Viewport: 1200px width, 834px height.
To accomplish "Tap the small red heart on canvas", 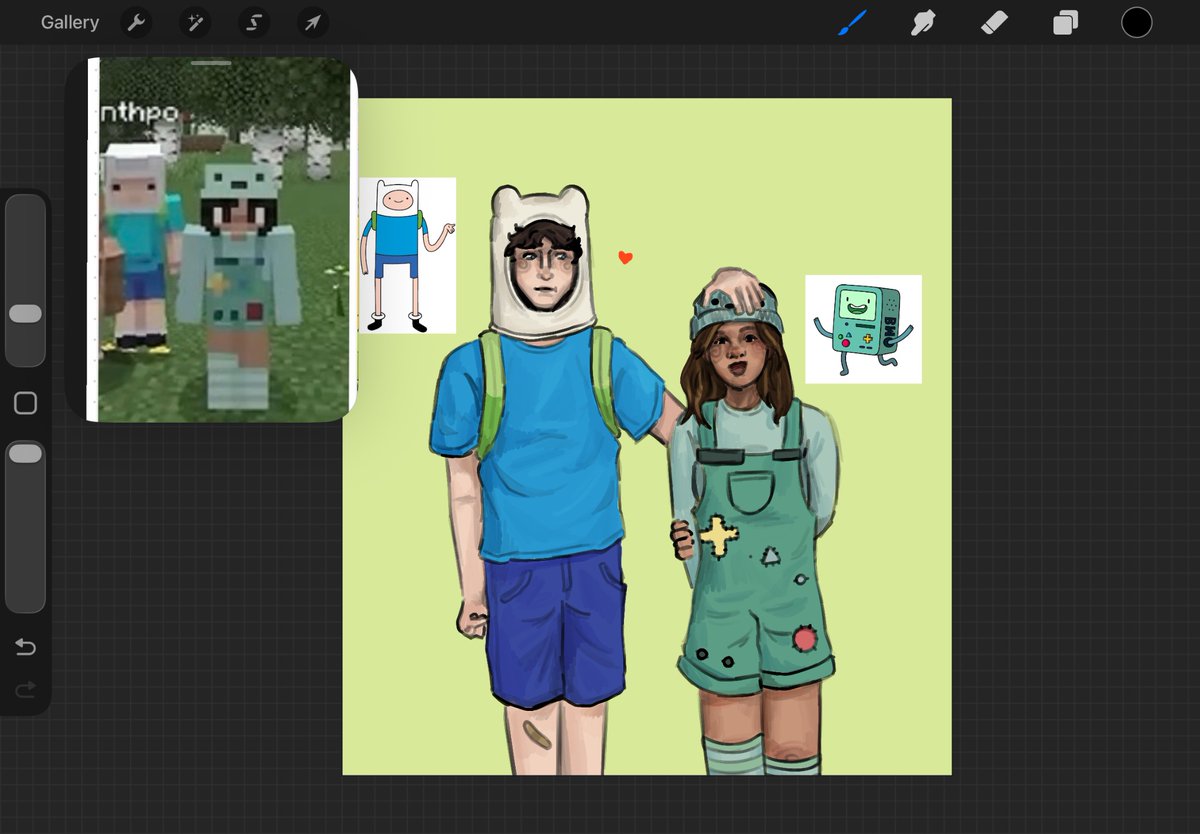I will 626,258.
